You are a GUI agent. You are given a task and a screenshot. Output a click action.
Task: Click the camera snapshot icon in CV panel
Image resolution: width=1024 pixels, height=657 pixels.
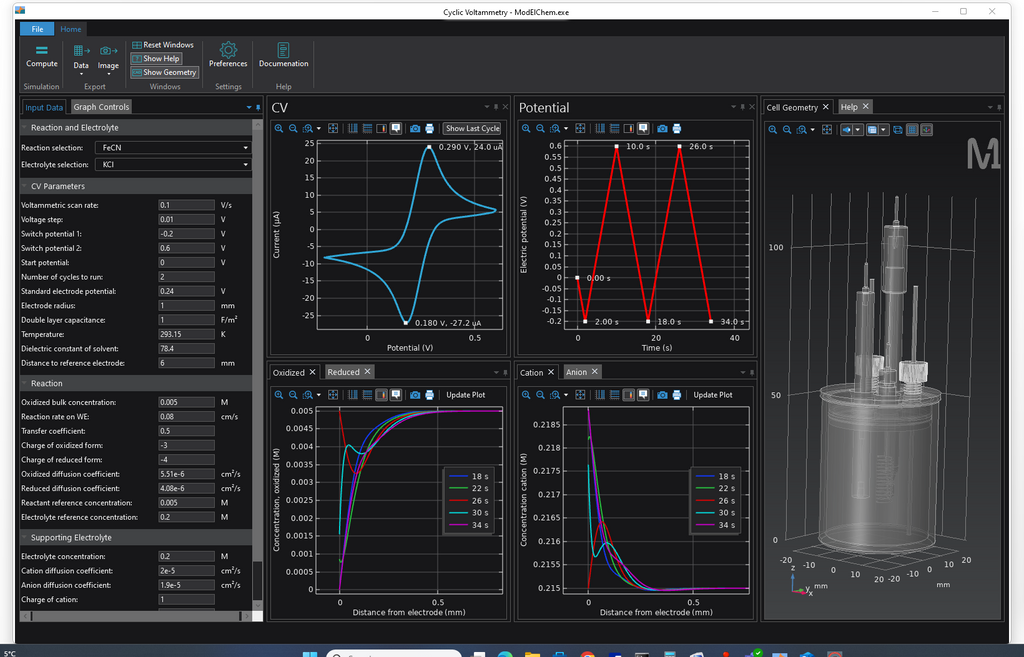416,129
